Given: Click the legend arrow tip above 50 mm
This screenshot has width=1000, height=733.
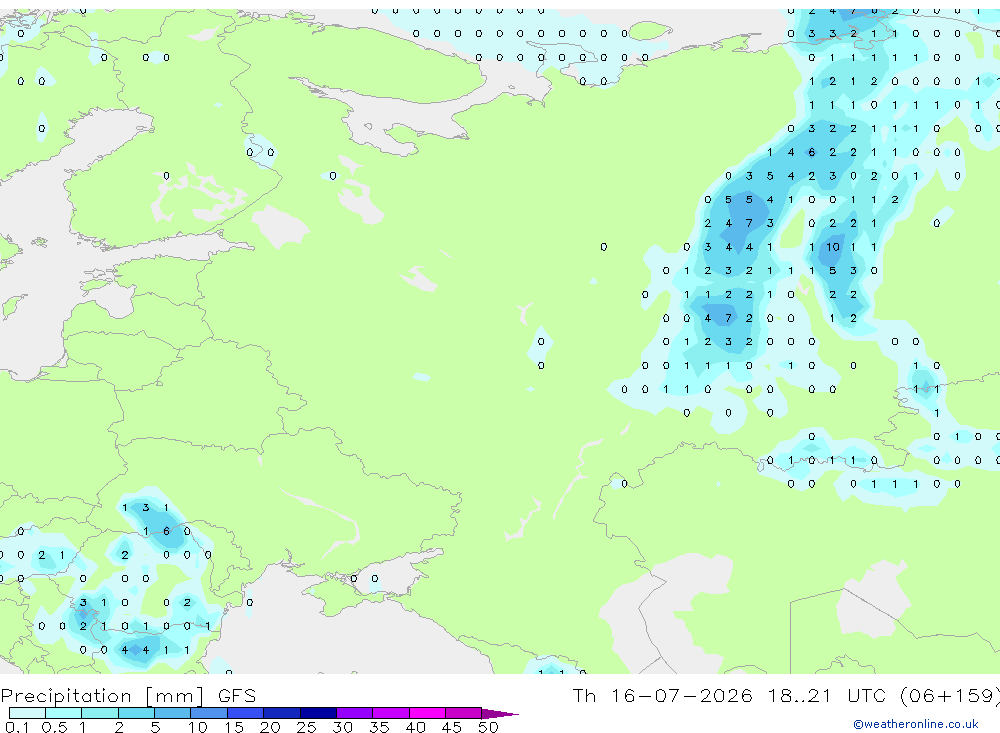Looking at the screenshot, I should (x=499, y=714).
